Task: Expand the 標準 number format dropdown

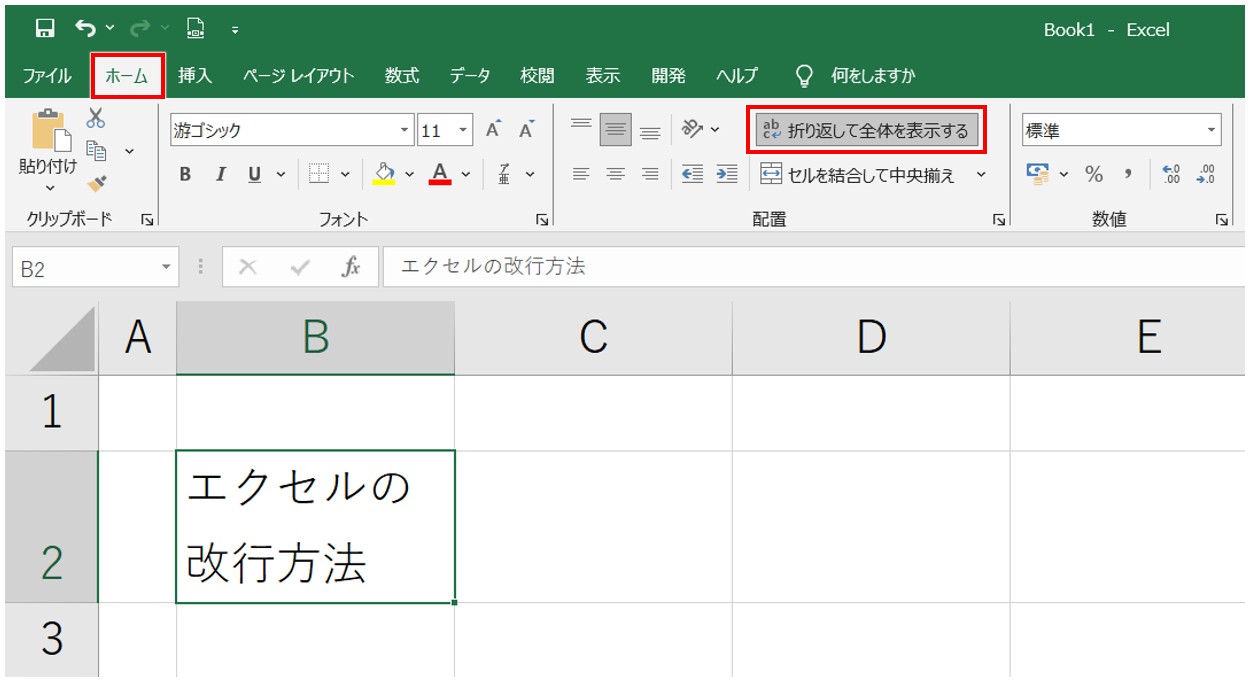Action: tap(1211, 131)
